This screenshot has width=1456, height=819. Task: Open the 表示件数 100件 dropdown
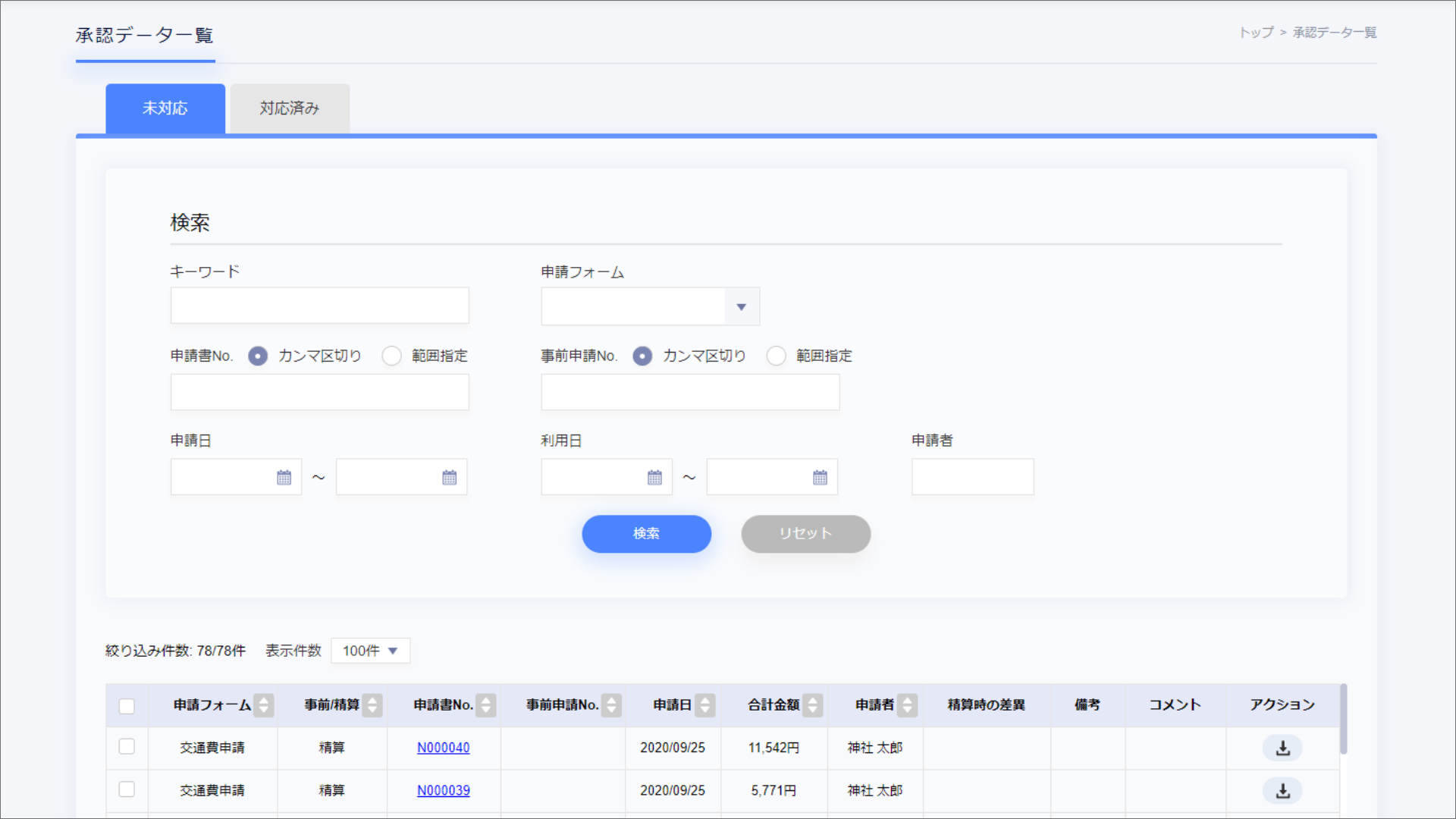370,651
